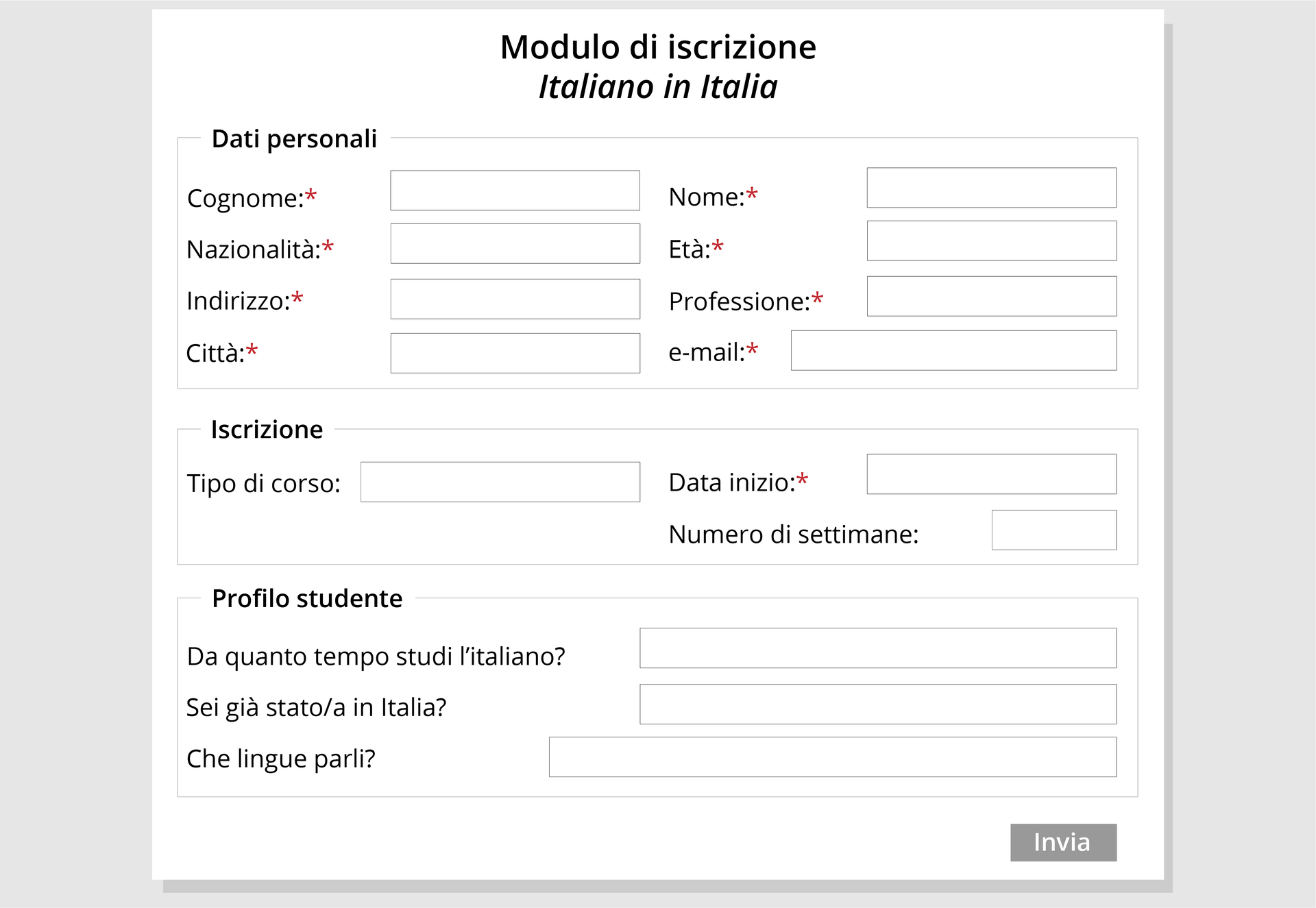Click the e-mail text field
The image size is (1316, 908).
[x=953, y=350]
